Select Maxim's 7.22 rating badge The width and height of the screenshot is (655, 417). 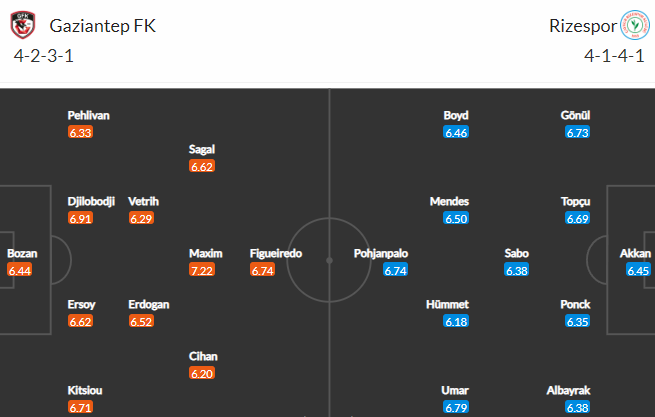click(x=202, y=270)
